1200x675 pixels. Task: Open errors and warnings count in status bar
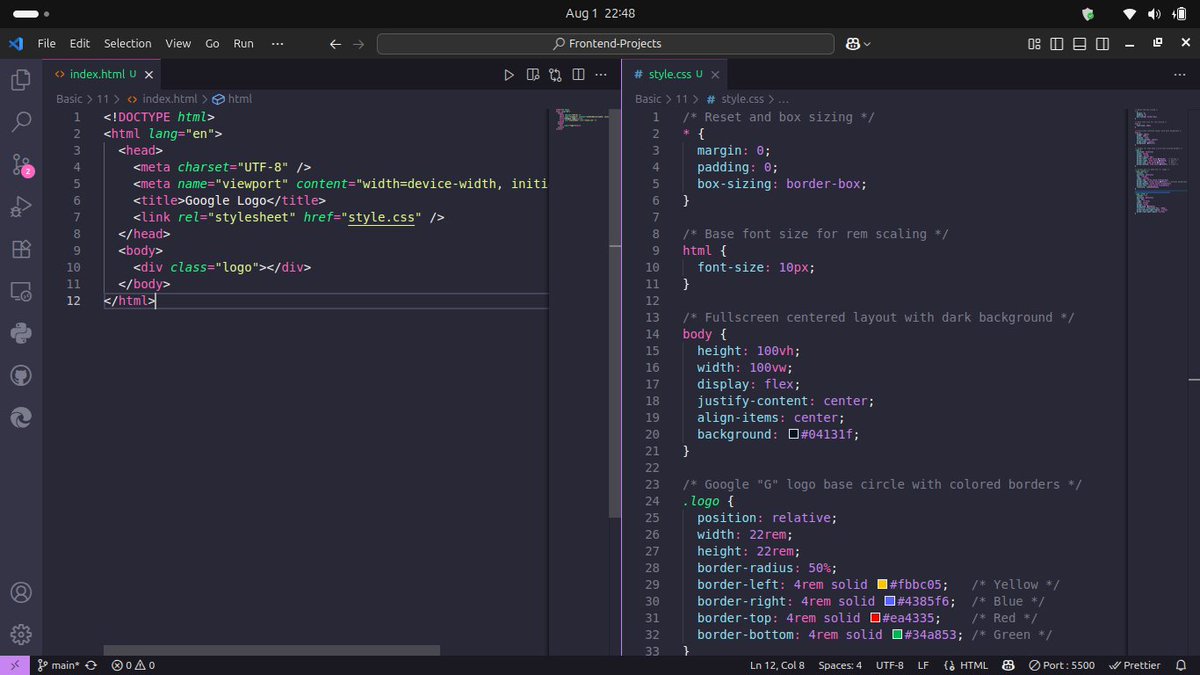133,665
